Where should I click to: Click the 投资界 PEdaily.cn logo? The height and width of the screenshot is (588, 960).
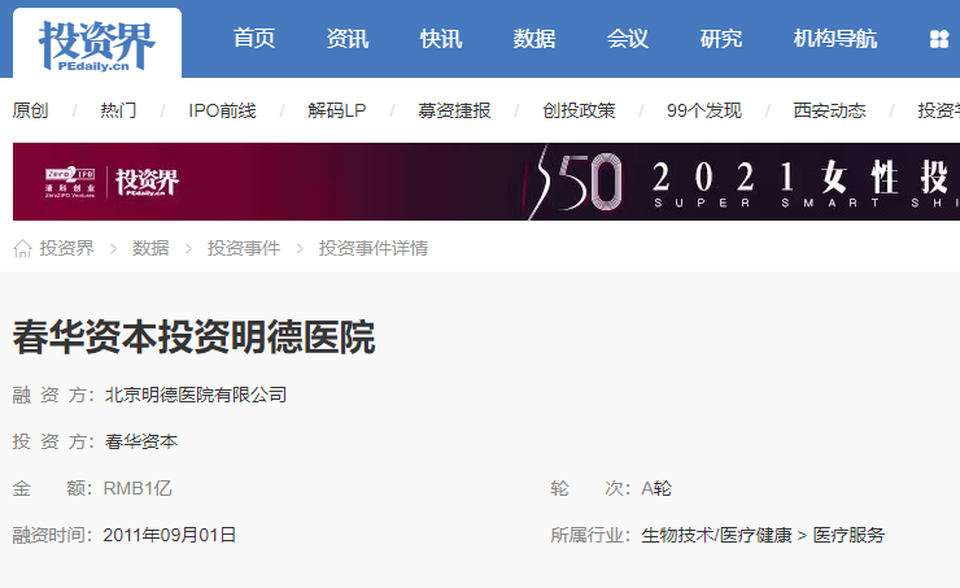[97, 44]
